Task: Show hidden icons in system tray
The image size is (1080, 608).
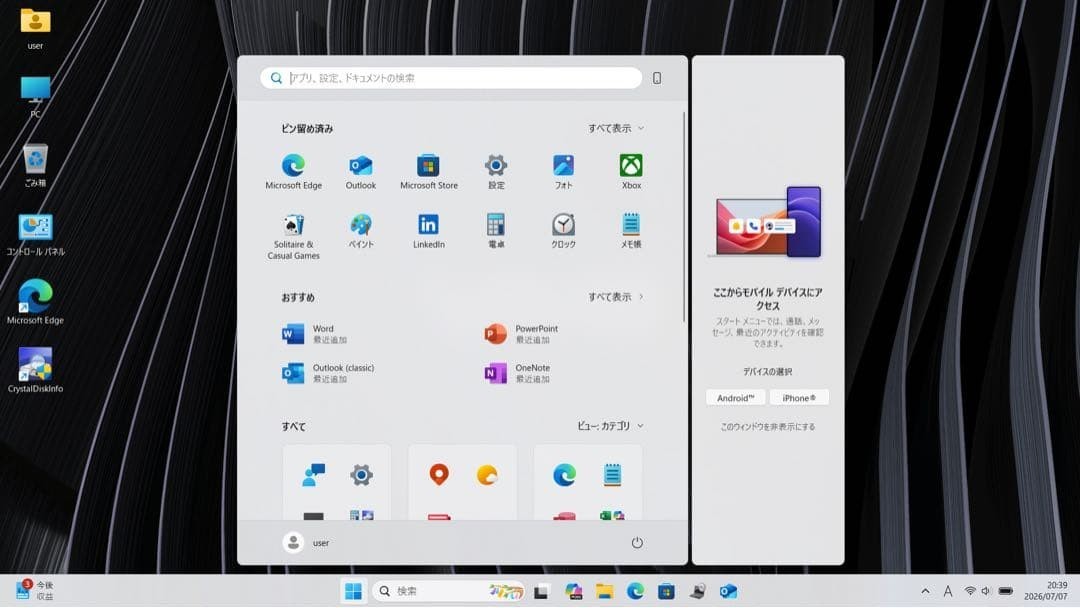Action: (925, 591)
